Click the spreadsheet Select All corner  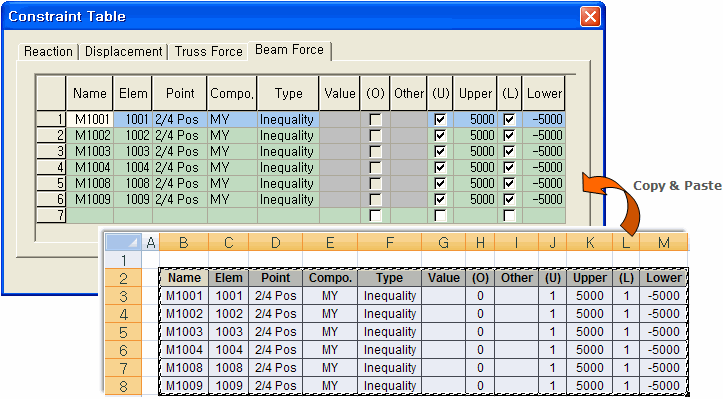coord(123,242)
